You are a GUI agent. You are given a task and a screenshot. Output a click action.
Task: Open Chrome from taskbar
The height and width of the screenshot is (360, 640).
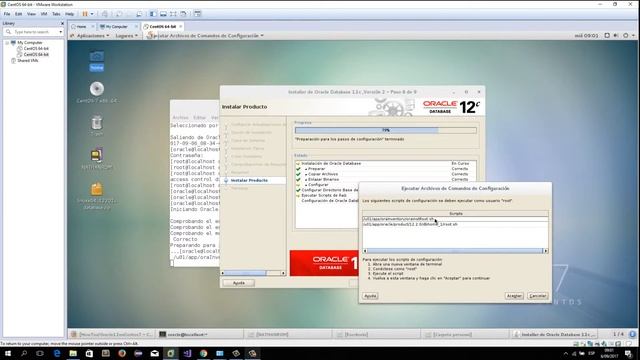[203, 353]
